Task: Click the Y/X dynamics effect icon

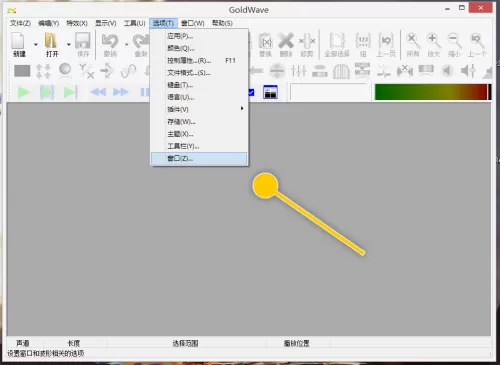Action: (x=87, y=71)
